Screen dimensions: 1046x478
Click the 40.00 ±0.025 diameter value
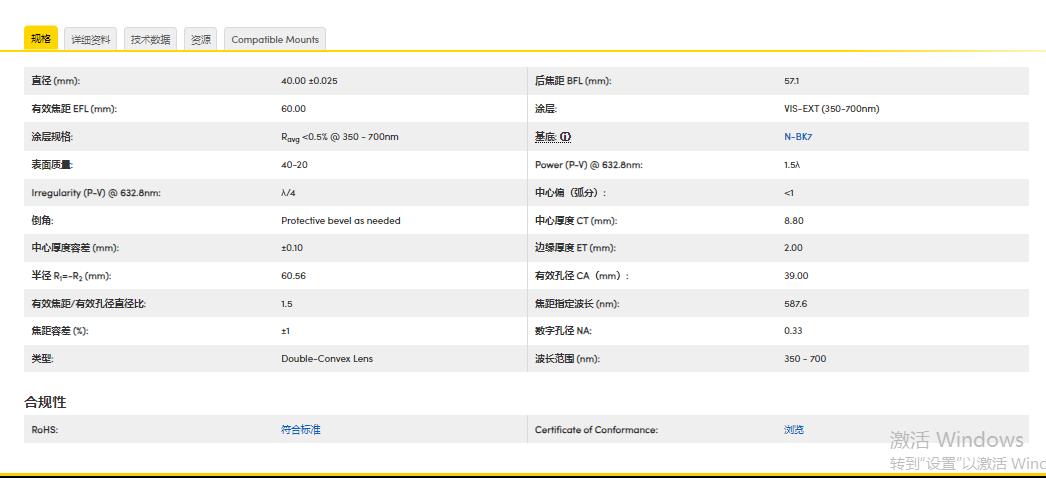tap(309, 81)
